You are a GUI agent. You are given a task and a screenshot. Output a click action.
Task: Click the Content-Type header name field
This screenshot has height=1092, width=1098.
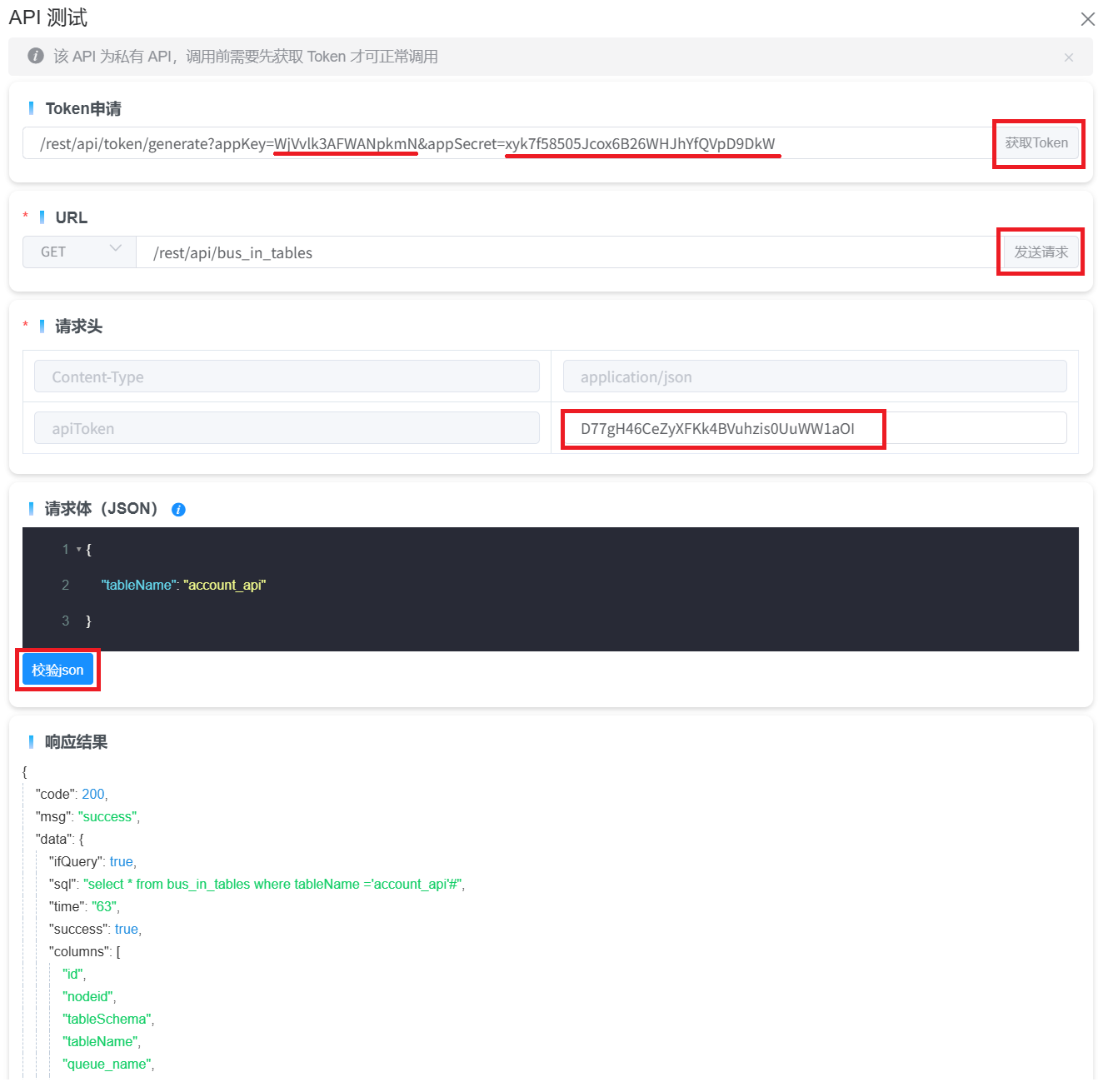pos(287,377)
